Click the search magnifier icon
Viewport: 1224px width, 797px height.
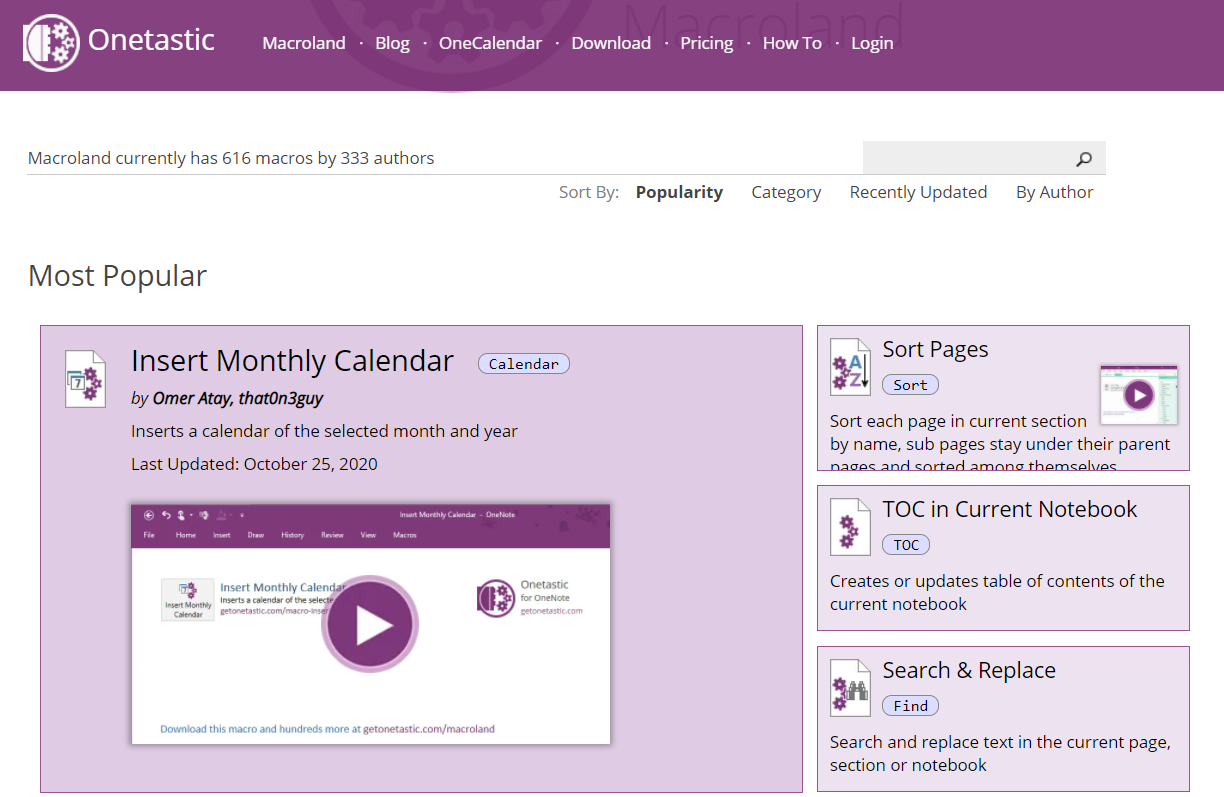pyautogui.click(x=1084, y=158)
